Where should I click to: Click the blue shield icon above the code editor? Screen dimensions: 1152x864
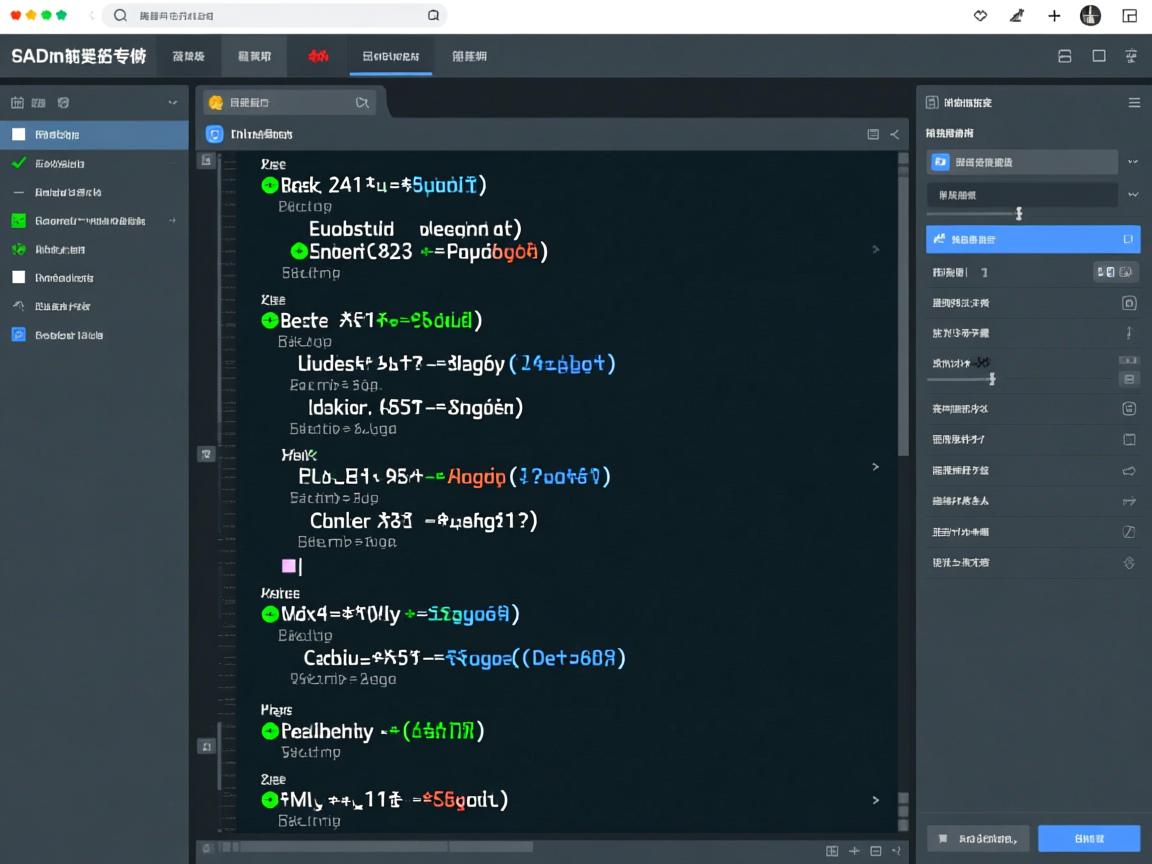(214, 134)
